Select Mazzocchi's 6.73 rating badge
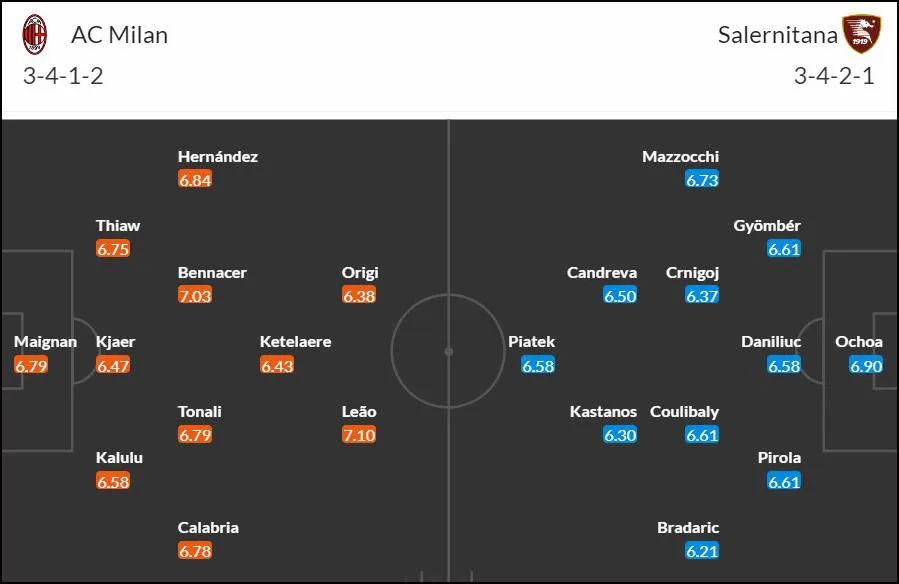The width and height of the screenshot is (899, 584). click(x=702, y=180)
